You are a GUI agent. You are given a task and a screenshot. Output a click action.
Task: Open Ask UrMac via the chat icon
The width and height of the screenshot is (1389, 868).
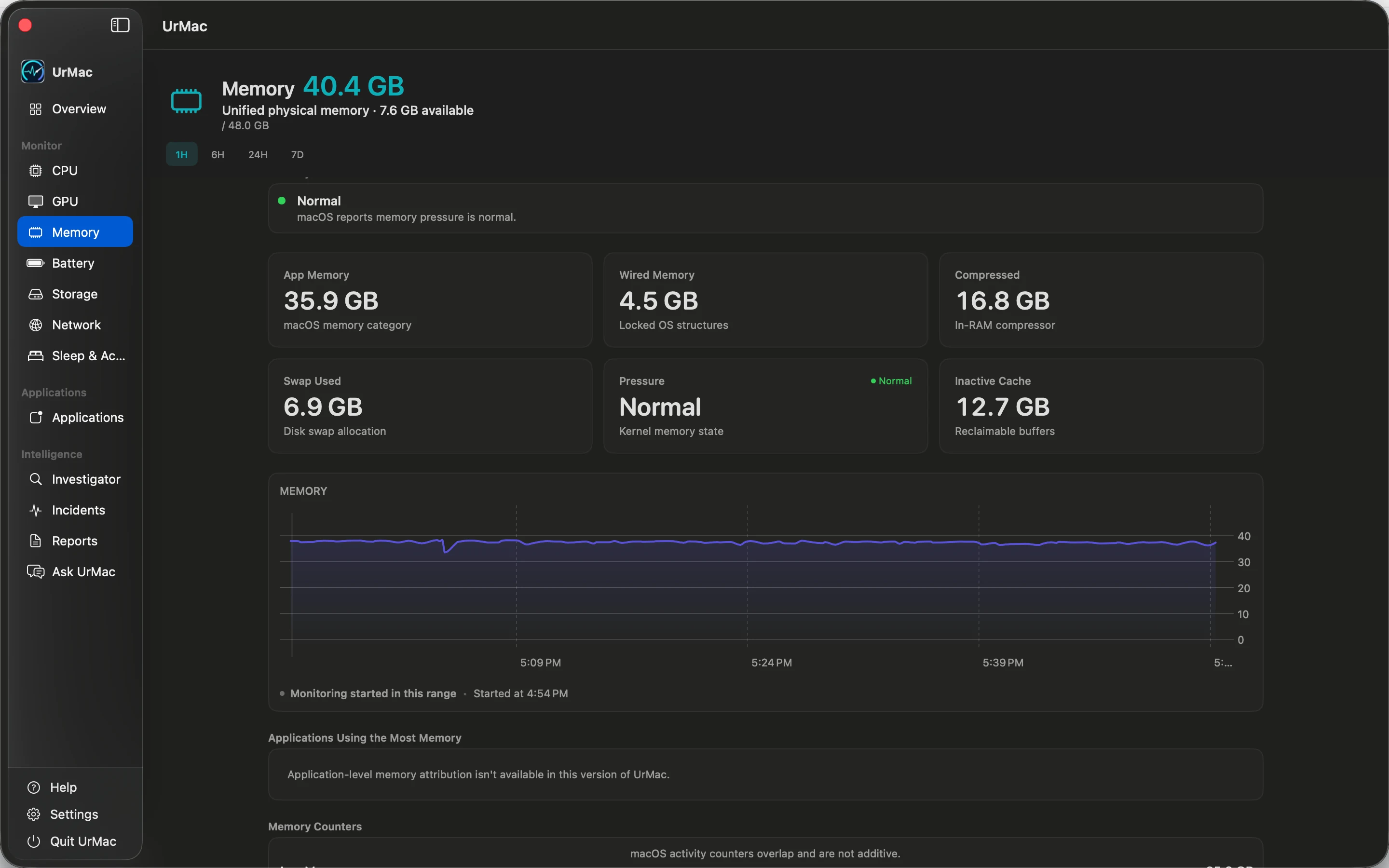[36, 572]
